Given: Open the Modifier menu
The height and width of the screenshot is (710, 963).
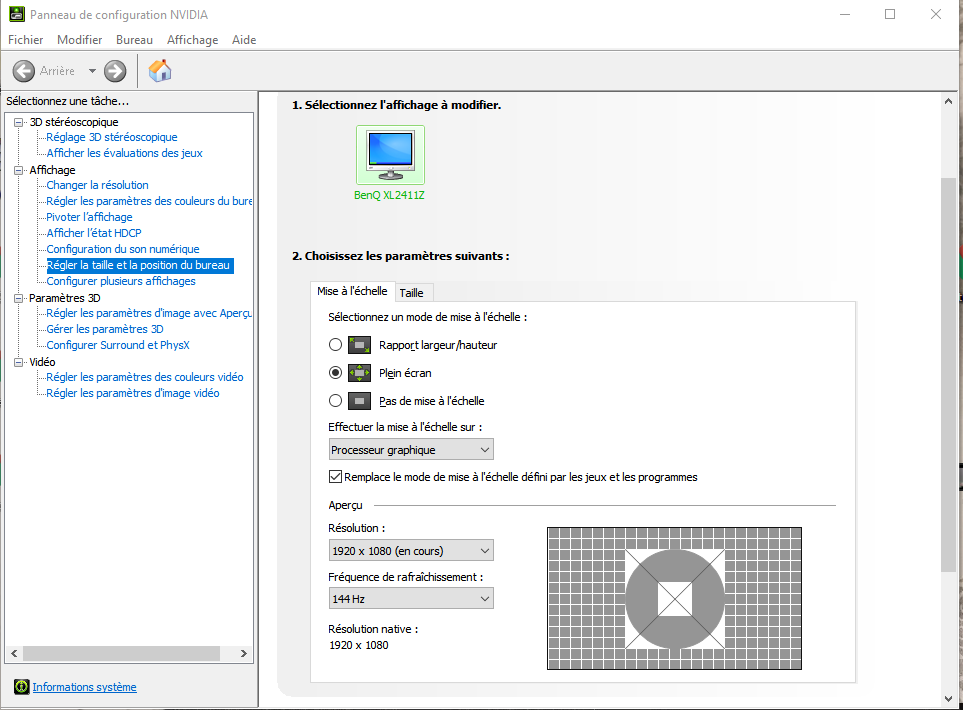Looking at the screenshot, I should pos(79,40).
